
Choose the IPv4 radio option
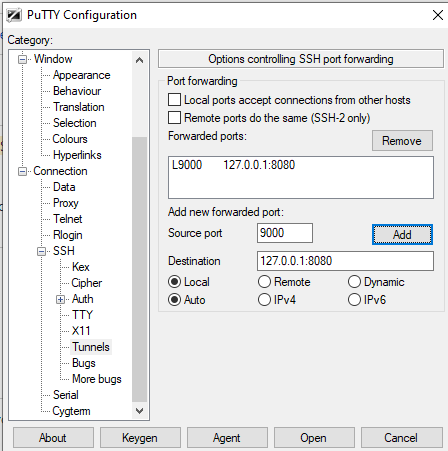click(264, 300)
